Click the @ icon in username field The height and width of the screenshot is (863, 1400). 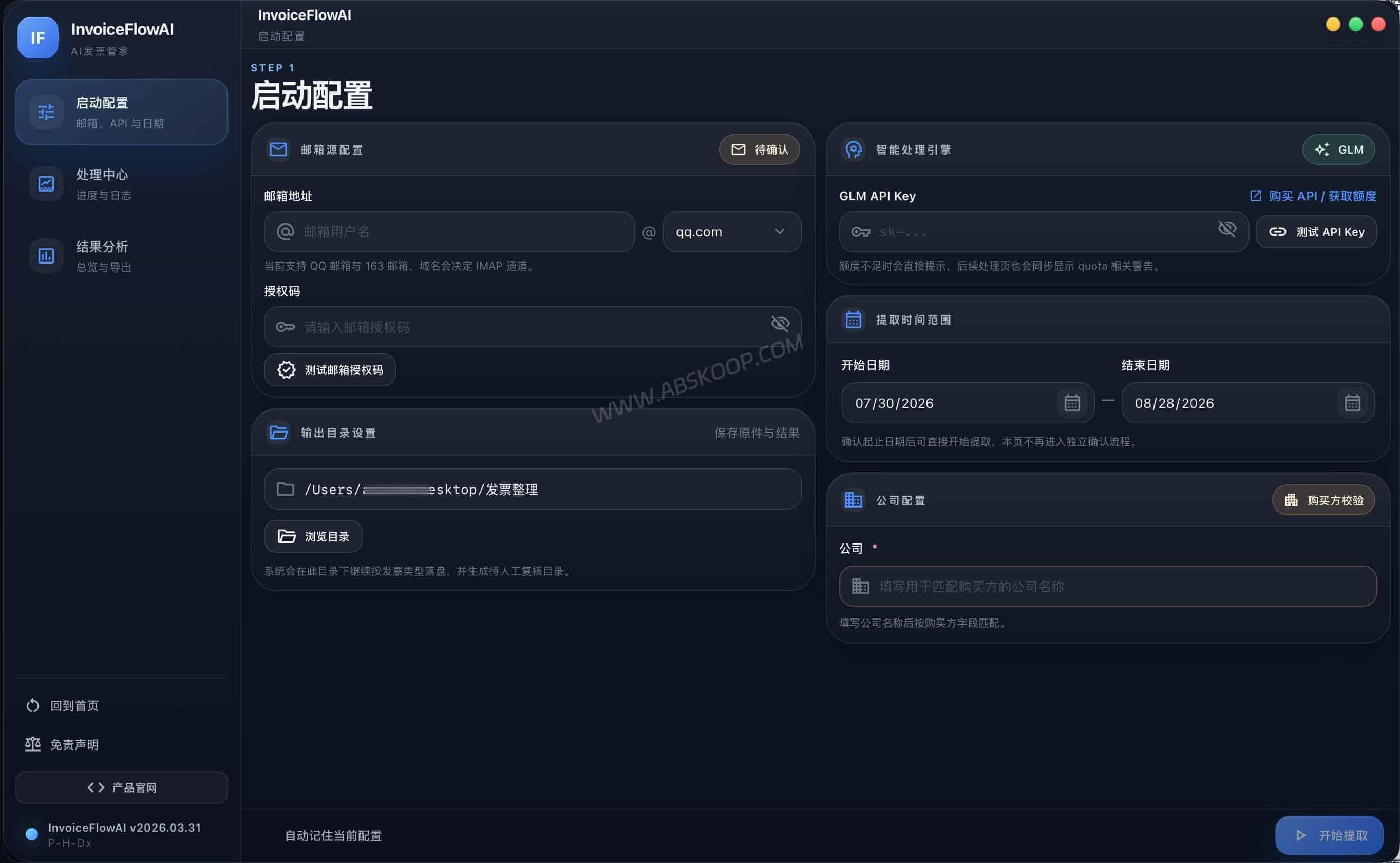click(286, 232)
